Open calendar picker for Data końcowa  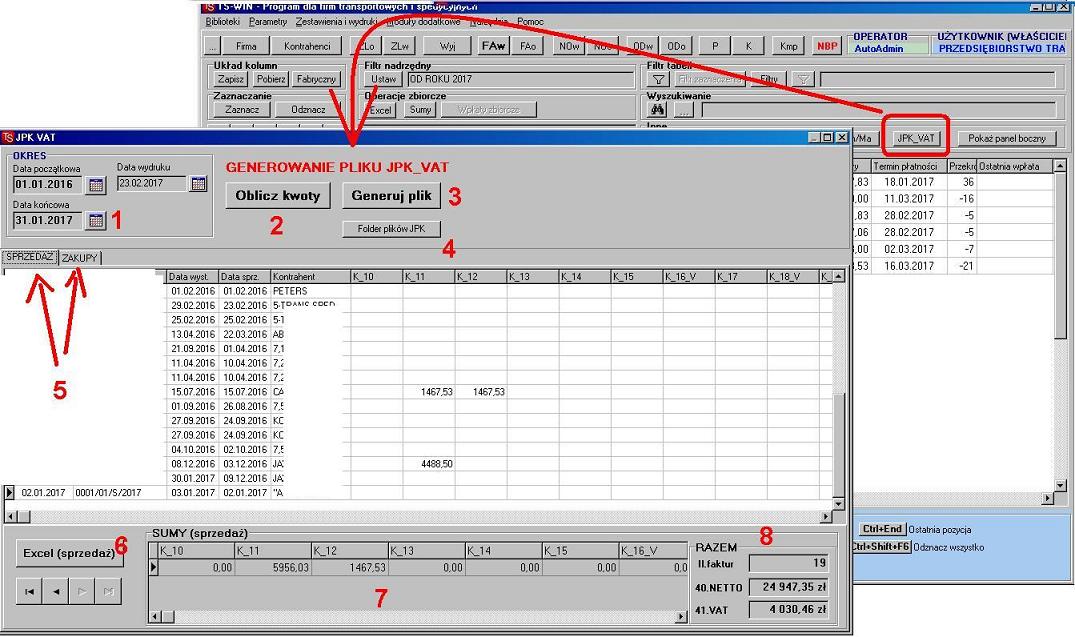pyautogui.click(x=96, y=221)
